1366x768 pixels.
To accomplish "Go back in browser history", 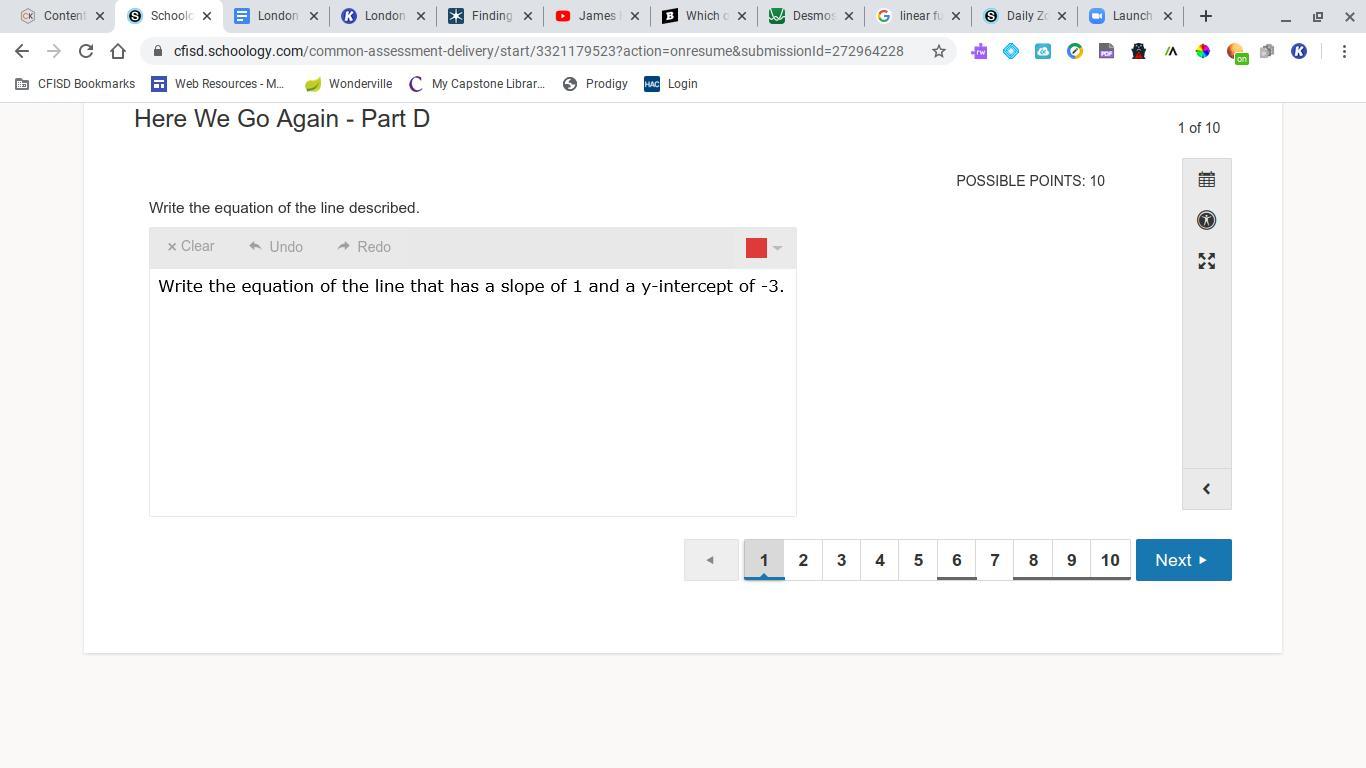I will pos(22,51).
